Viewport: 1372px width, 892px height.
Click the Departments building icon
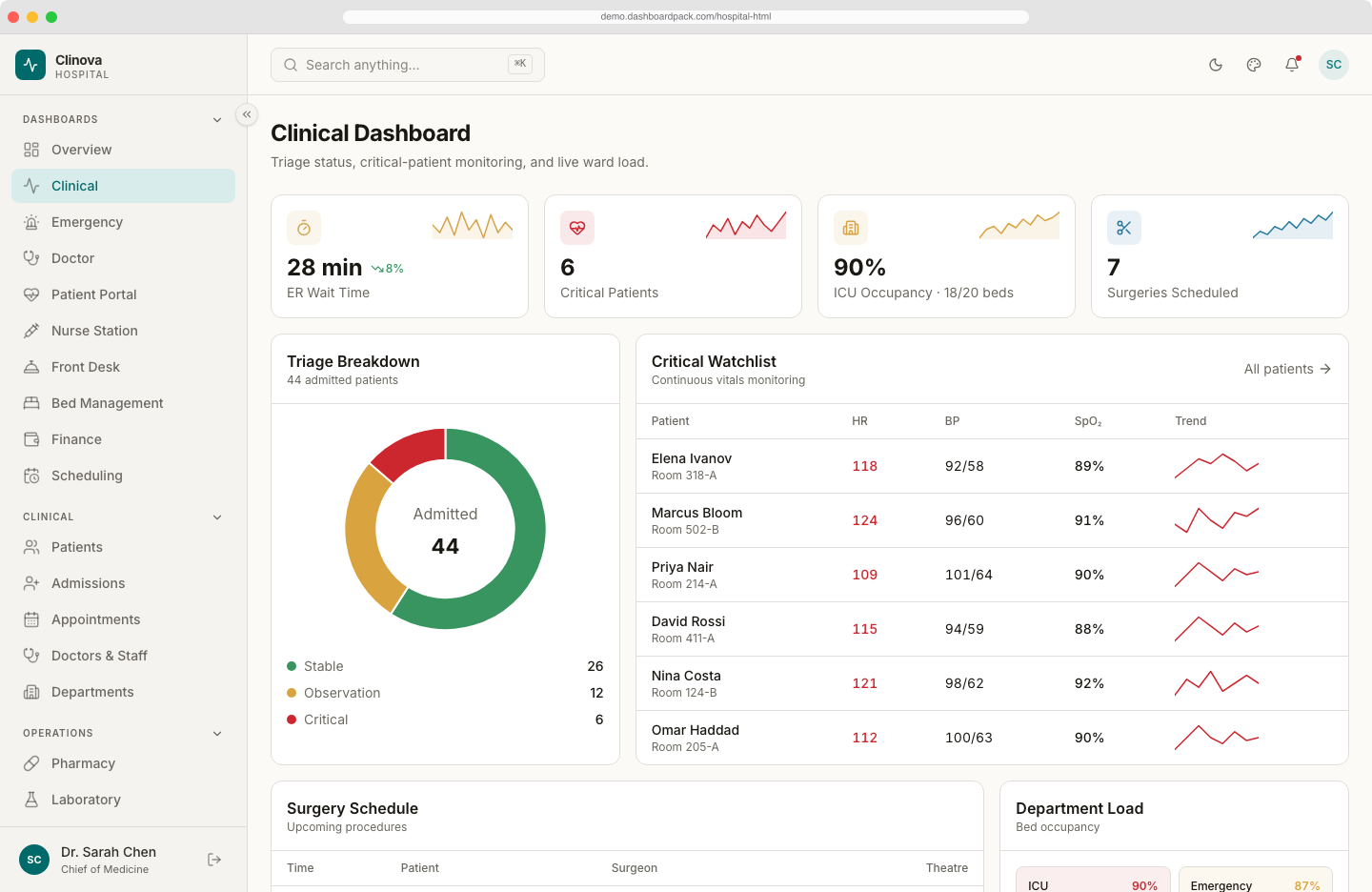click(31, 692)
